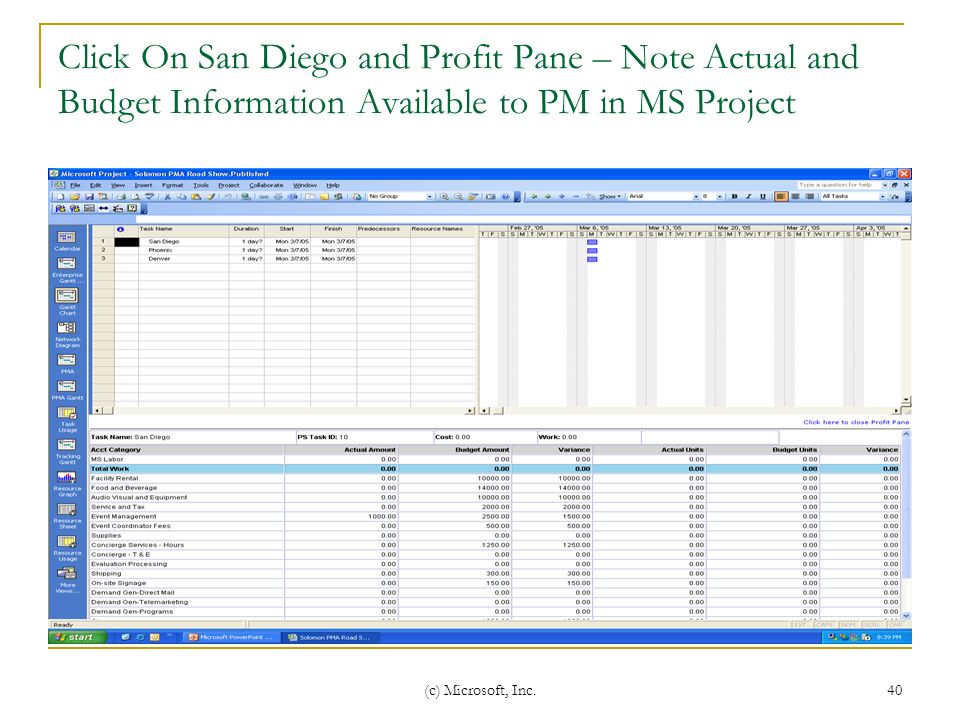The height and width of the screenshot is (720, 960).
Task: Switch to Tracking Gantt view
Action: click(67, 451)
